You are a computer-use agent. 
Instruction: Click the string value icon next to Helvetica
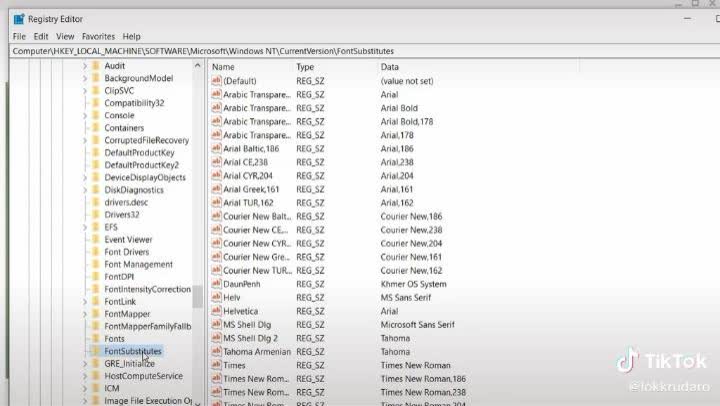216,311
